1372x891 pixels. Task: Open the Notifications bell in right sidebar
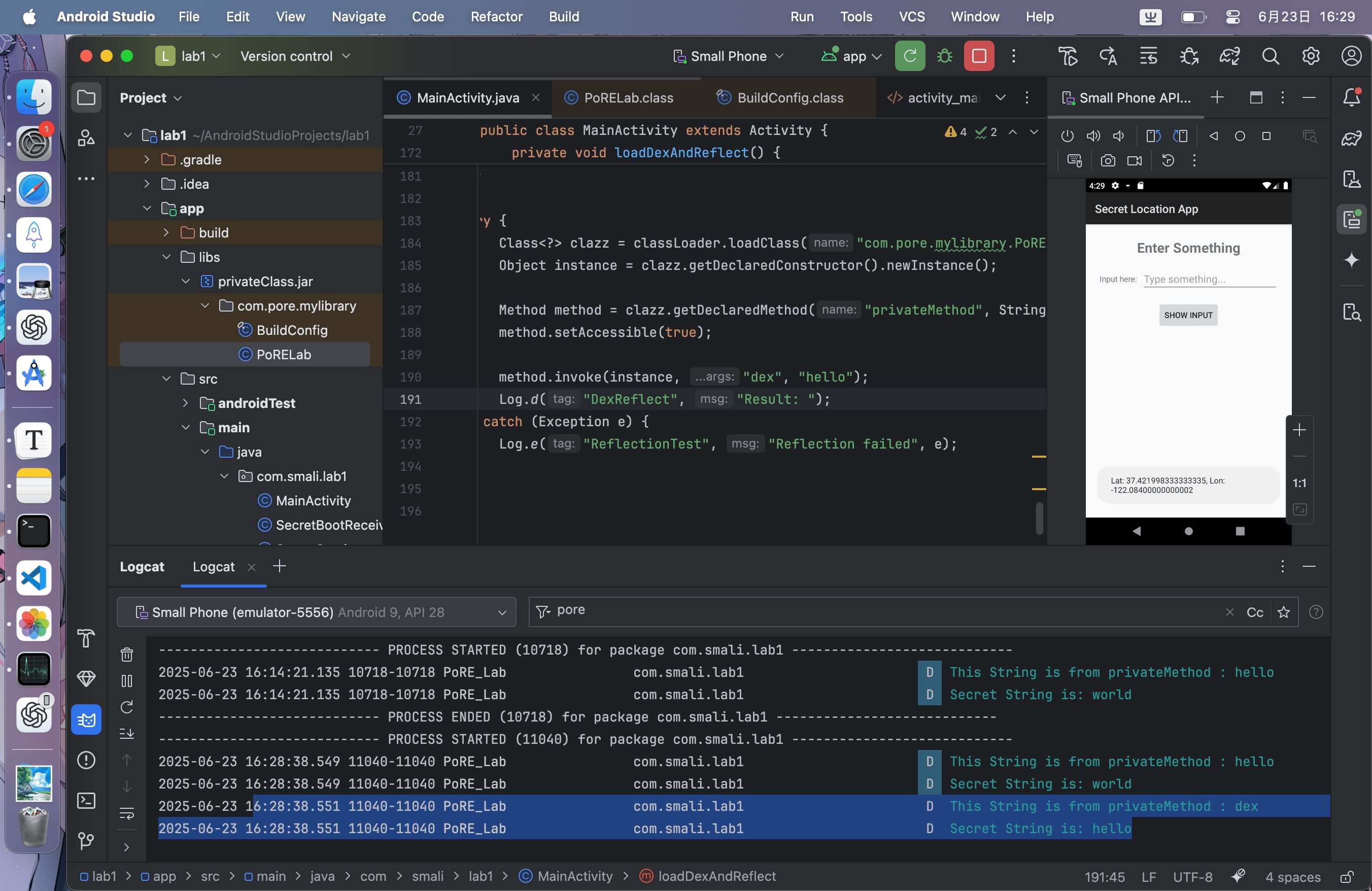[1351, 97]
